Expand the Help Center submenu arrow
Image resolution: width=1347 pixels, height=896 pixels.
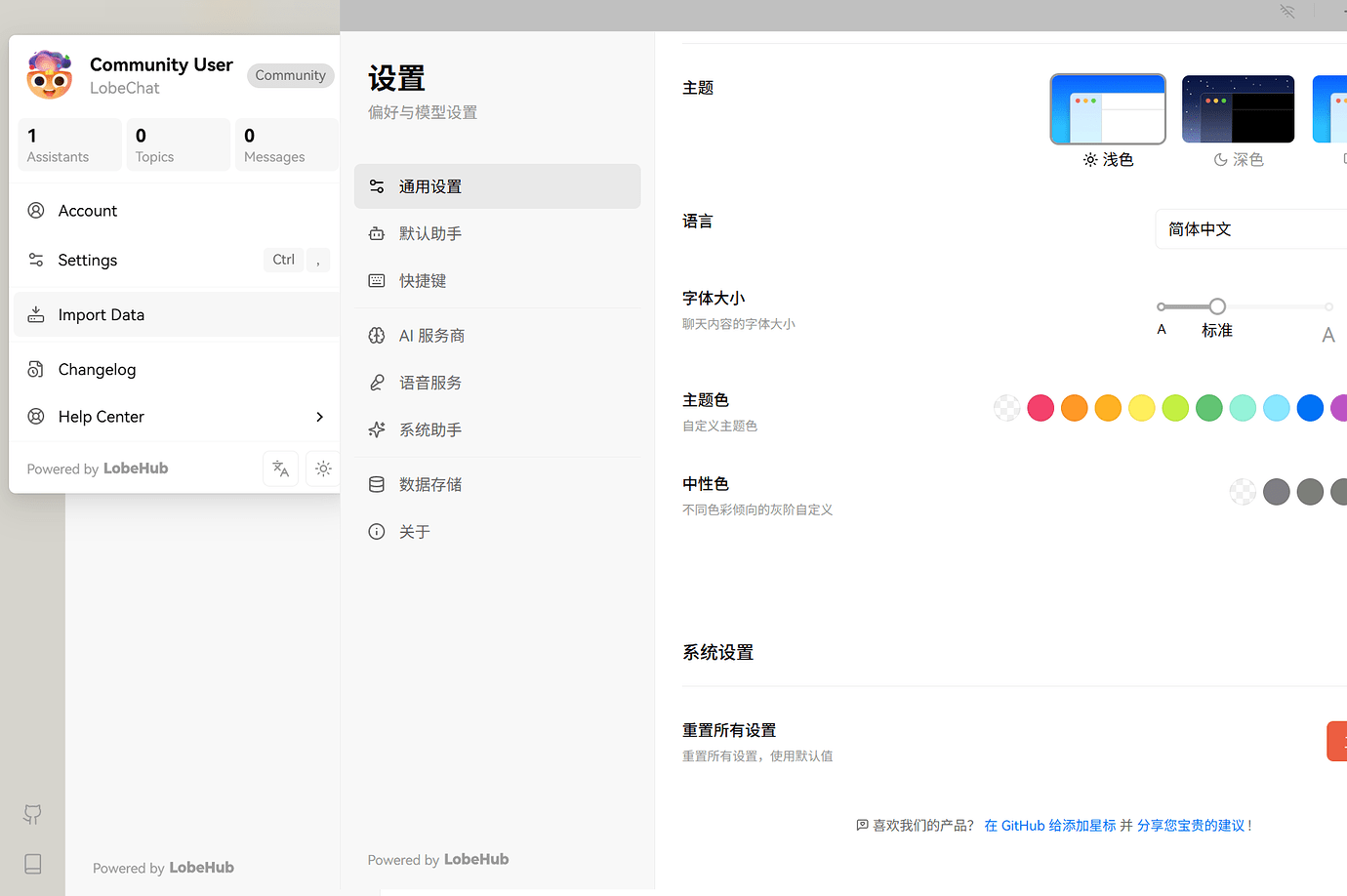coord(319,417)
